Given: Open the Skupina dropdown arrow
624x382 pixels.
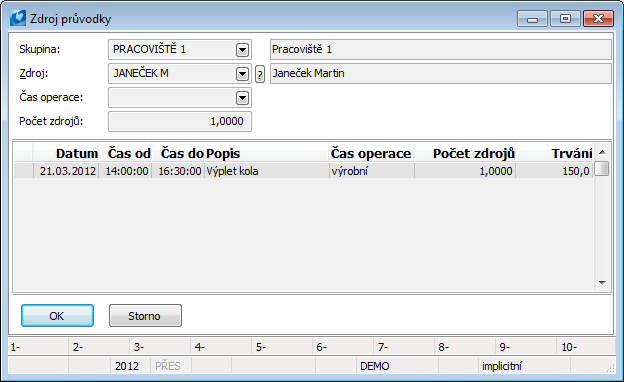Looking at the screenshot, I should coord(242,50).
